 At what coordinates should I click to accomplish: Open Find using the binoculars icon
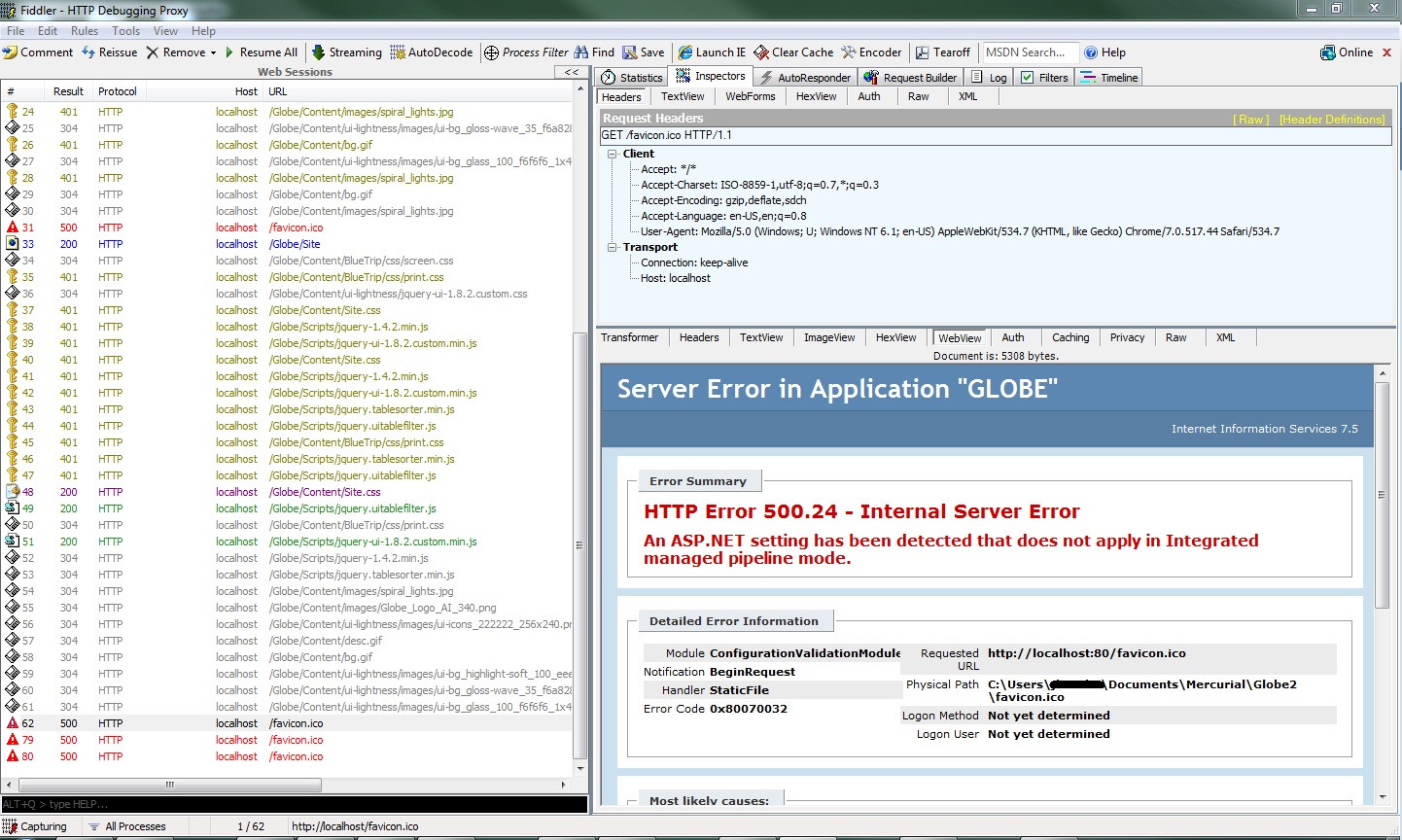pyautogui.click(x=581, y=52)
